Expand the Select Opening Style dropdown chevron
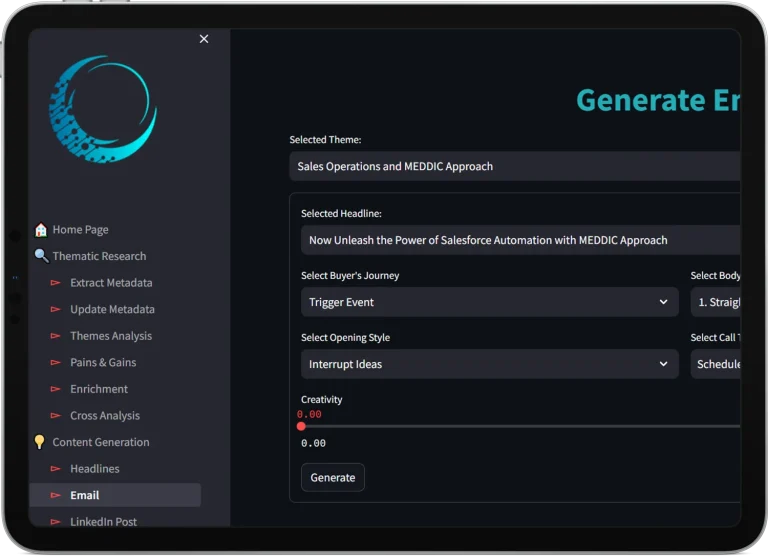The height and width of the screenshot is (556, 768). click(663, 364)
